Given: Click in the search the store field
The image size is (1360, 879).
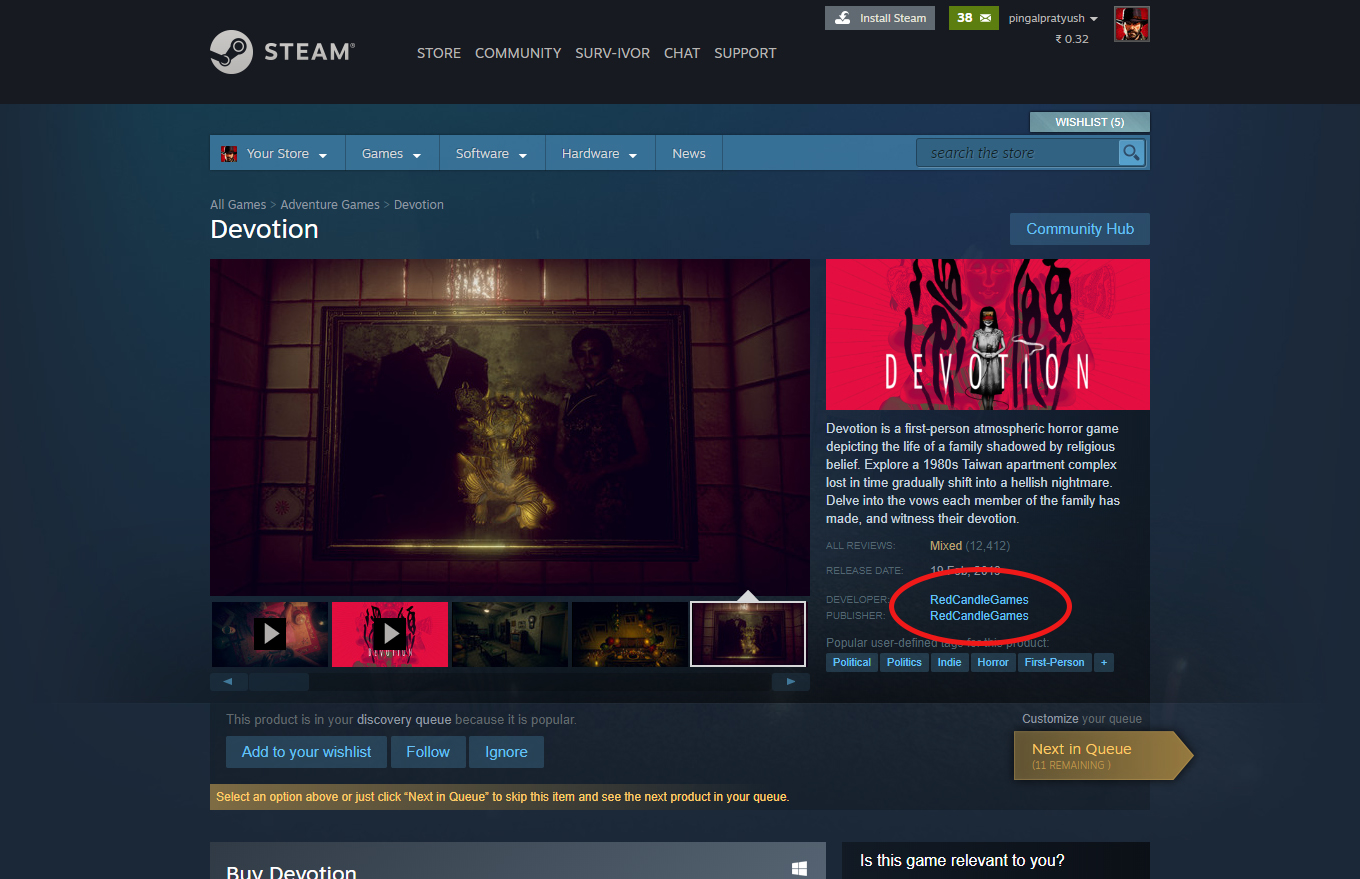Looking at the screenshot, I should pyautogui.click(x=1017, y=153).
